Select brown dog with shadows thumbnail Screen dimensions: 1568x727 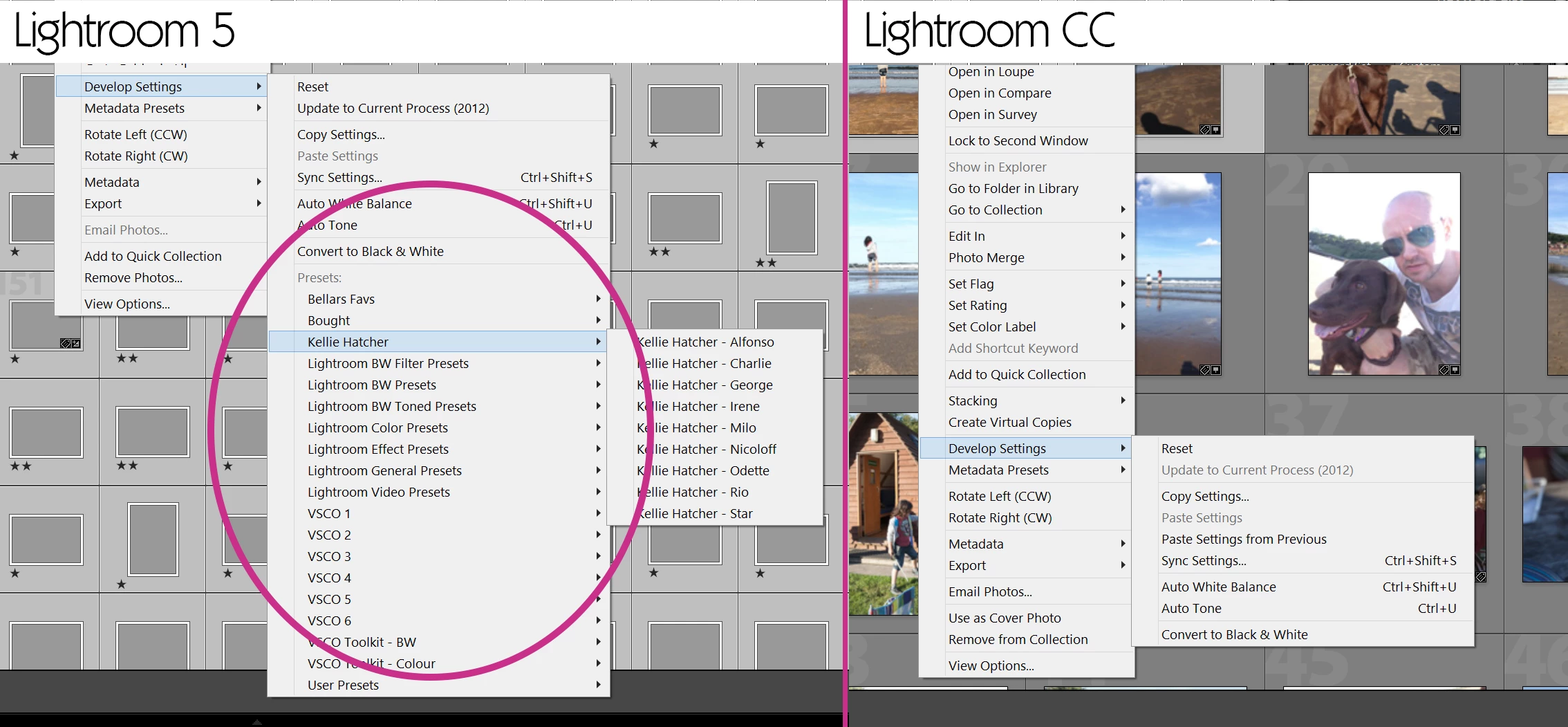[1384, 100]
